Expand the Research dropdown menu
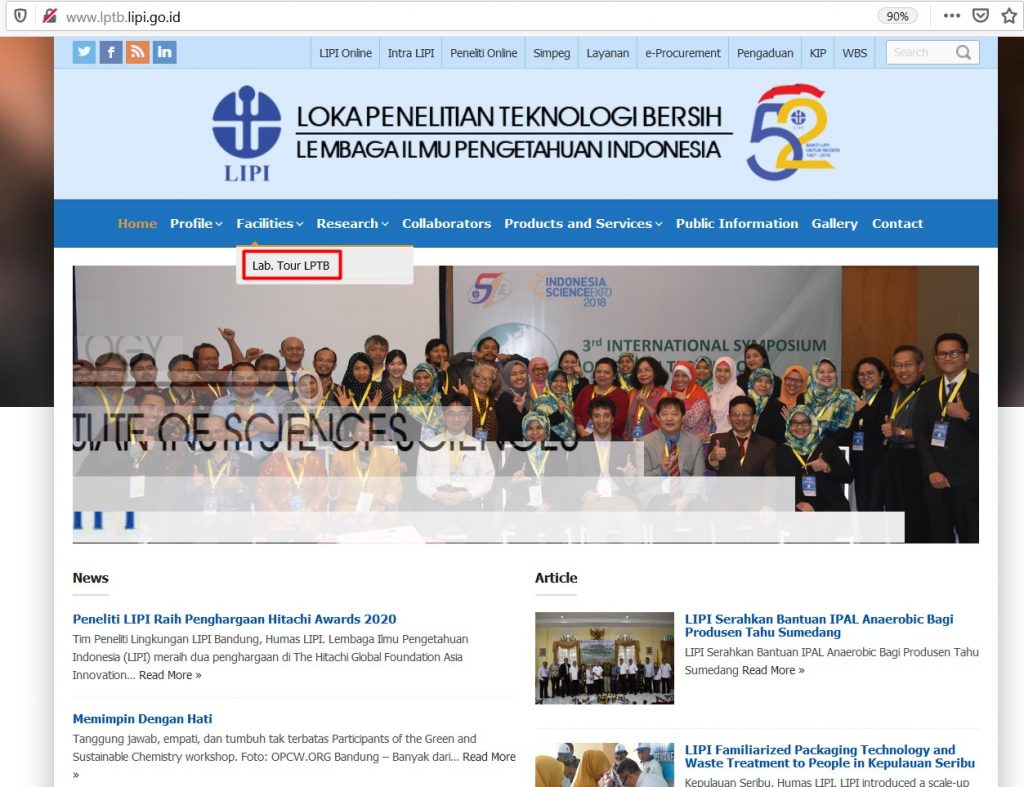 (352, 224)
